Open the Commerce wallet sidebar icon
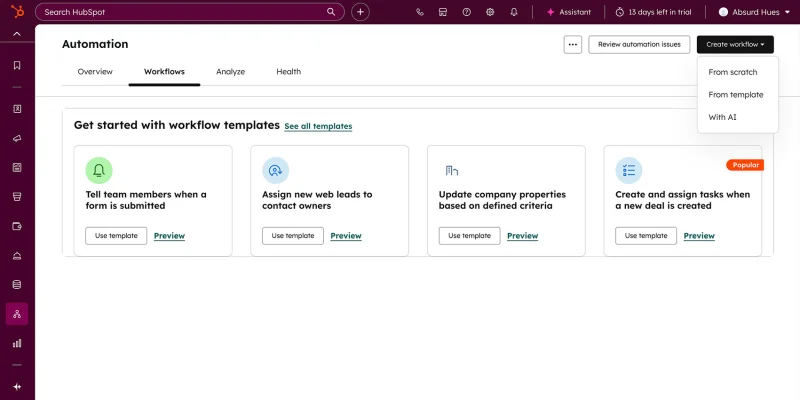Image resolution: width=800 pixels, height=400 pixels. [17, 226]
